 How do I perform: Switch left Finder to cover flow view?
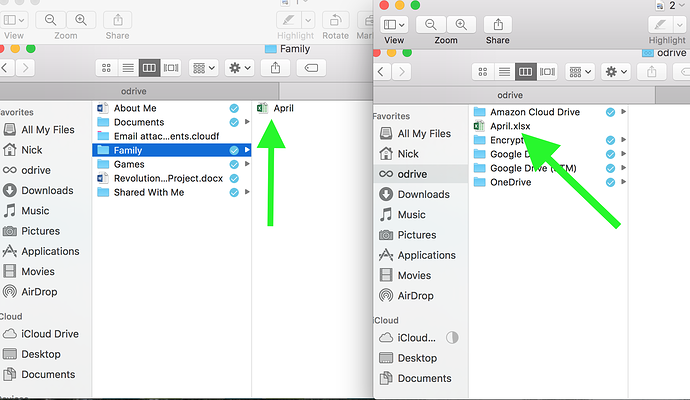point(171,68)
